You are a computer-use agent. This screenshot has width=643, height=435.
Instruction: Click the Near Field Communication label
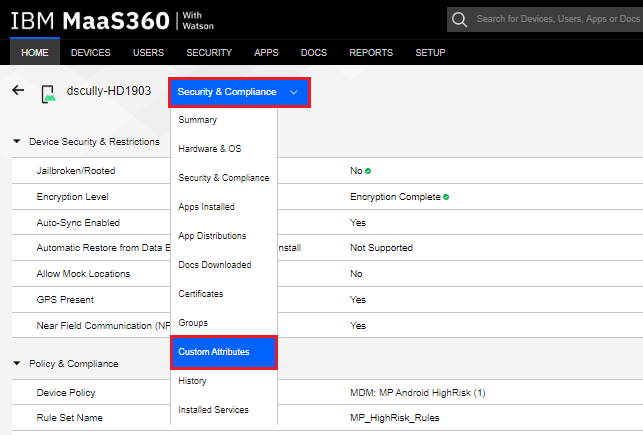[103, 326]
